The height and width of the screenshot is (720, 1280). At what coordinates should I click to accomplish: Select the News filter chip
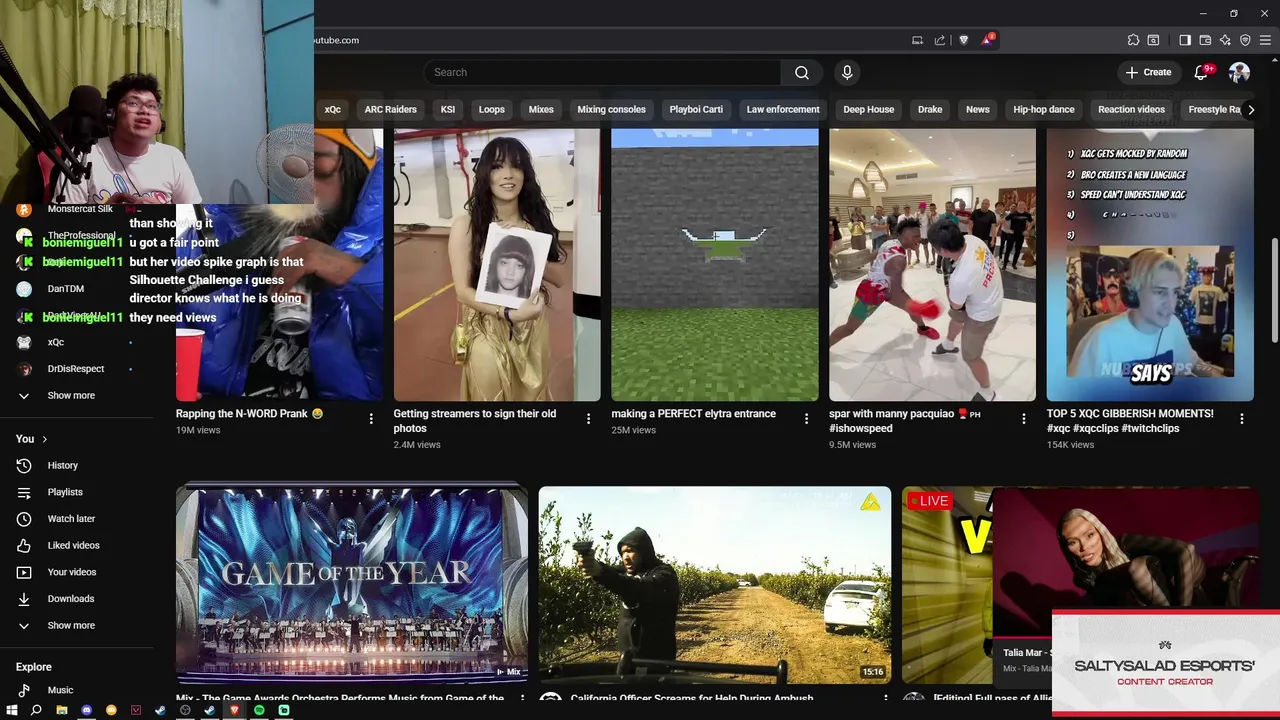(x=977, y=109)
